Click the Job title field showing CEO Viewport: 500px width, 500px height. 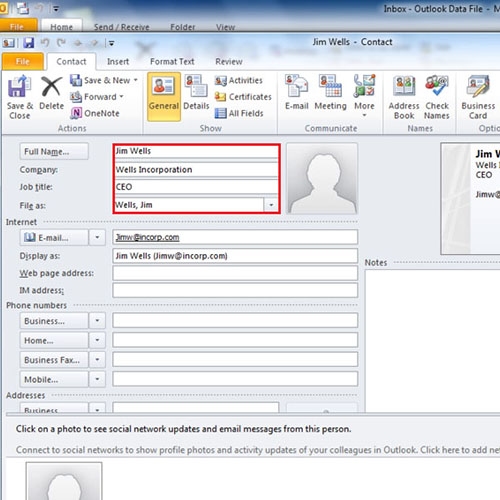pyautogui.click(x=196, y=187)
